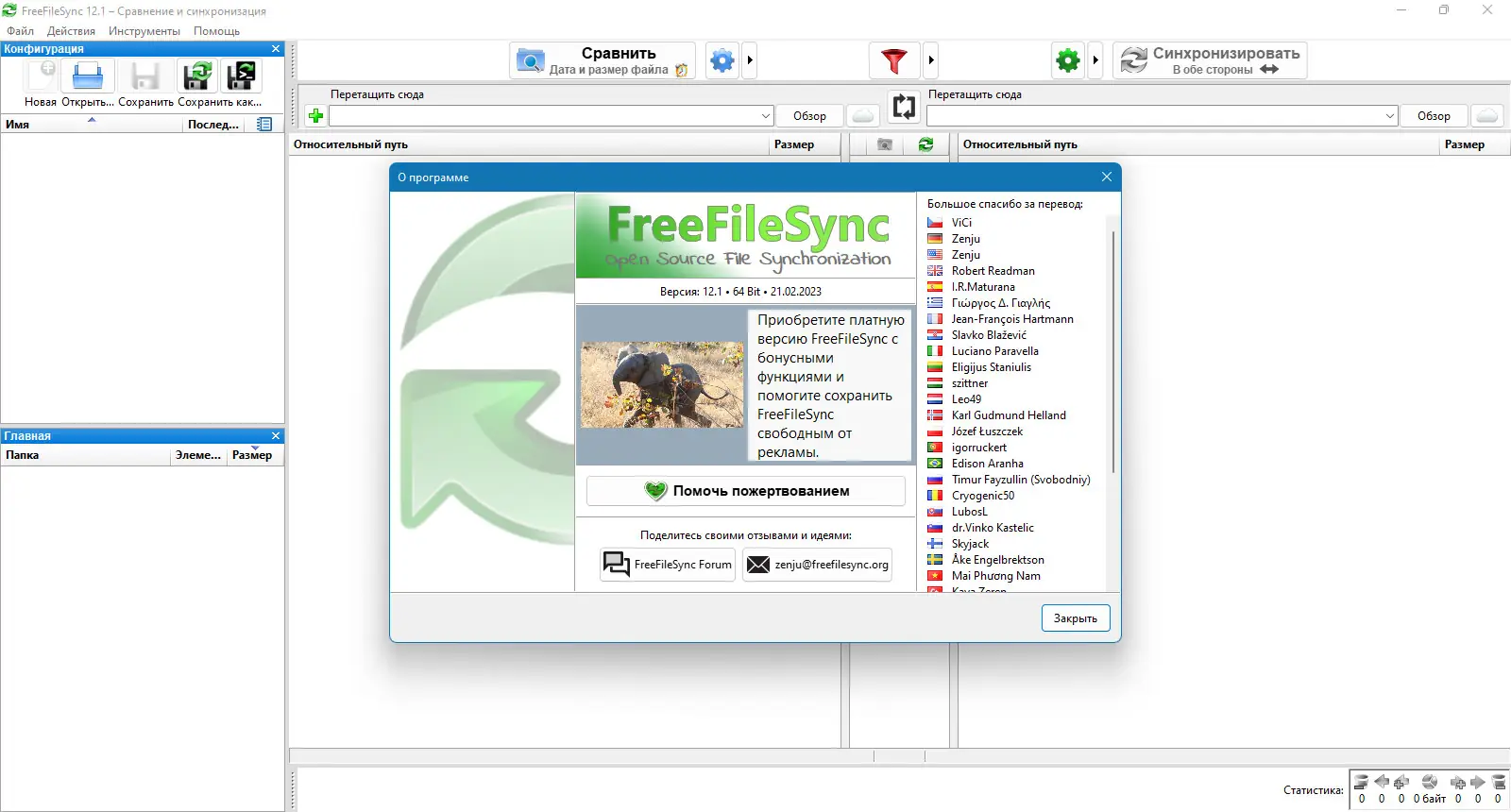Click the version text 12.1 • 64 Bit

[740, 292]
